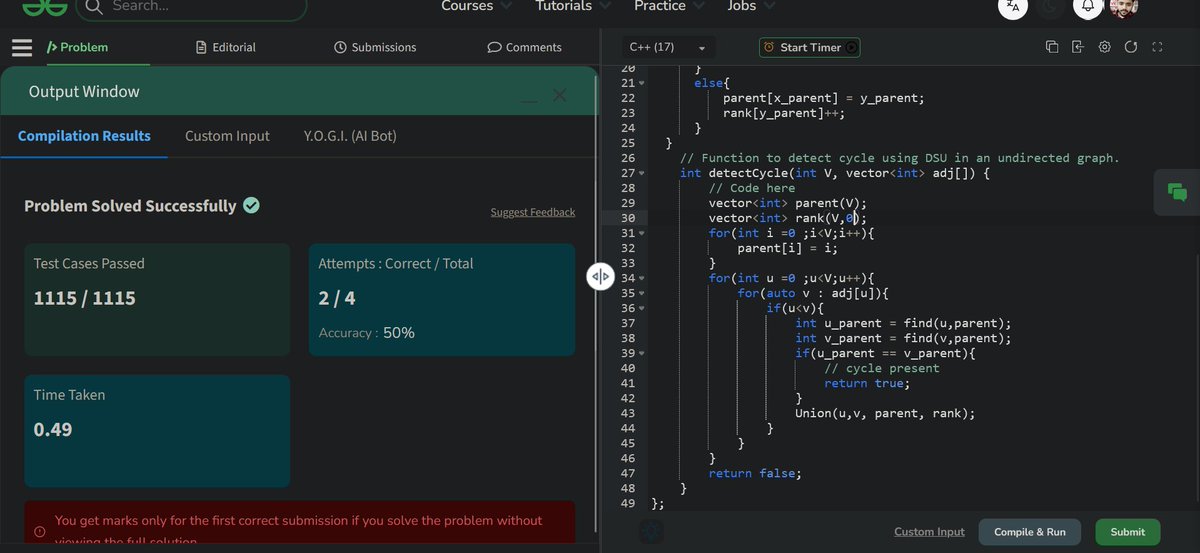
Task: Click the green solved checkmark badge
Action: 251,205
